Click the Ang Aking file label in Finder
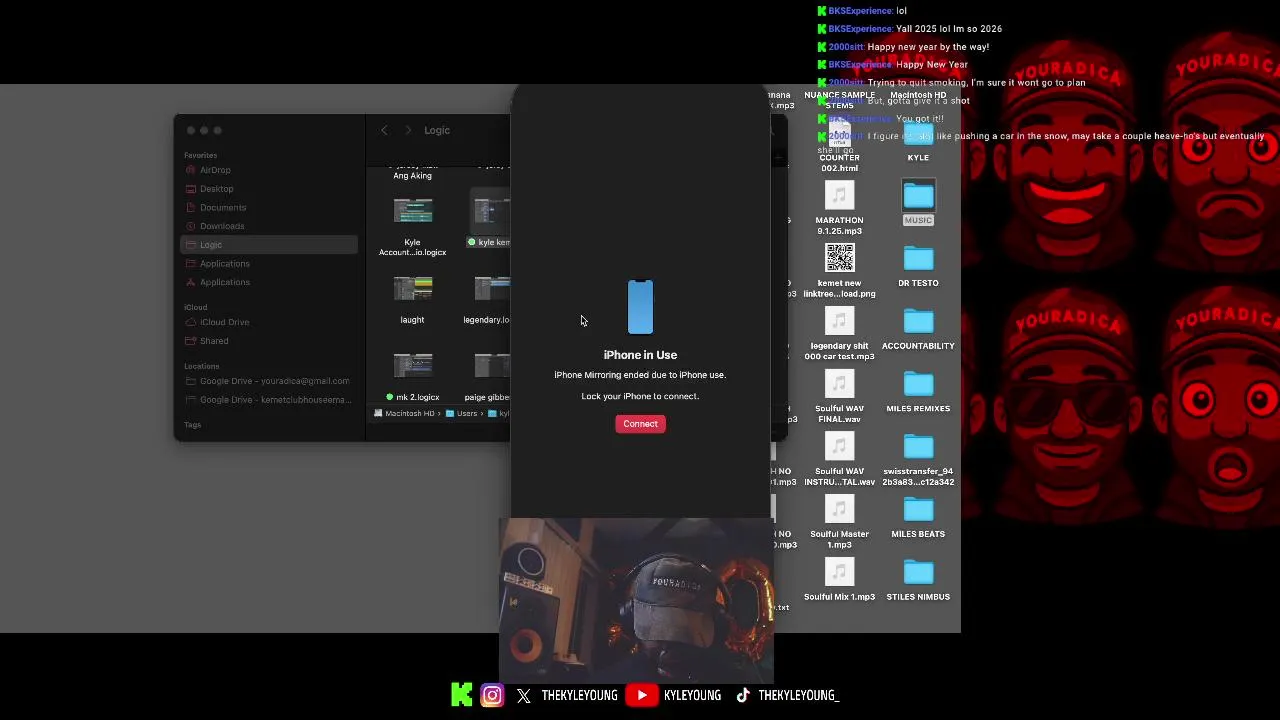1280x720 pixels. [x=413, y=176]
